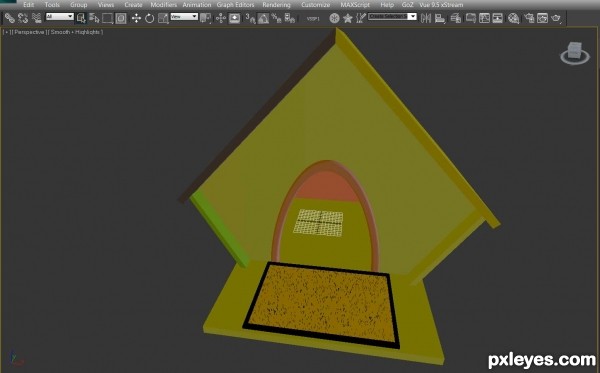Activate the Select and Move tool
The image size is (600, 373).
point(136,18)
